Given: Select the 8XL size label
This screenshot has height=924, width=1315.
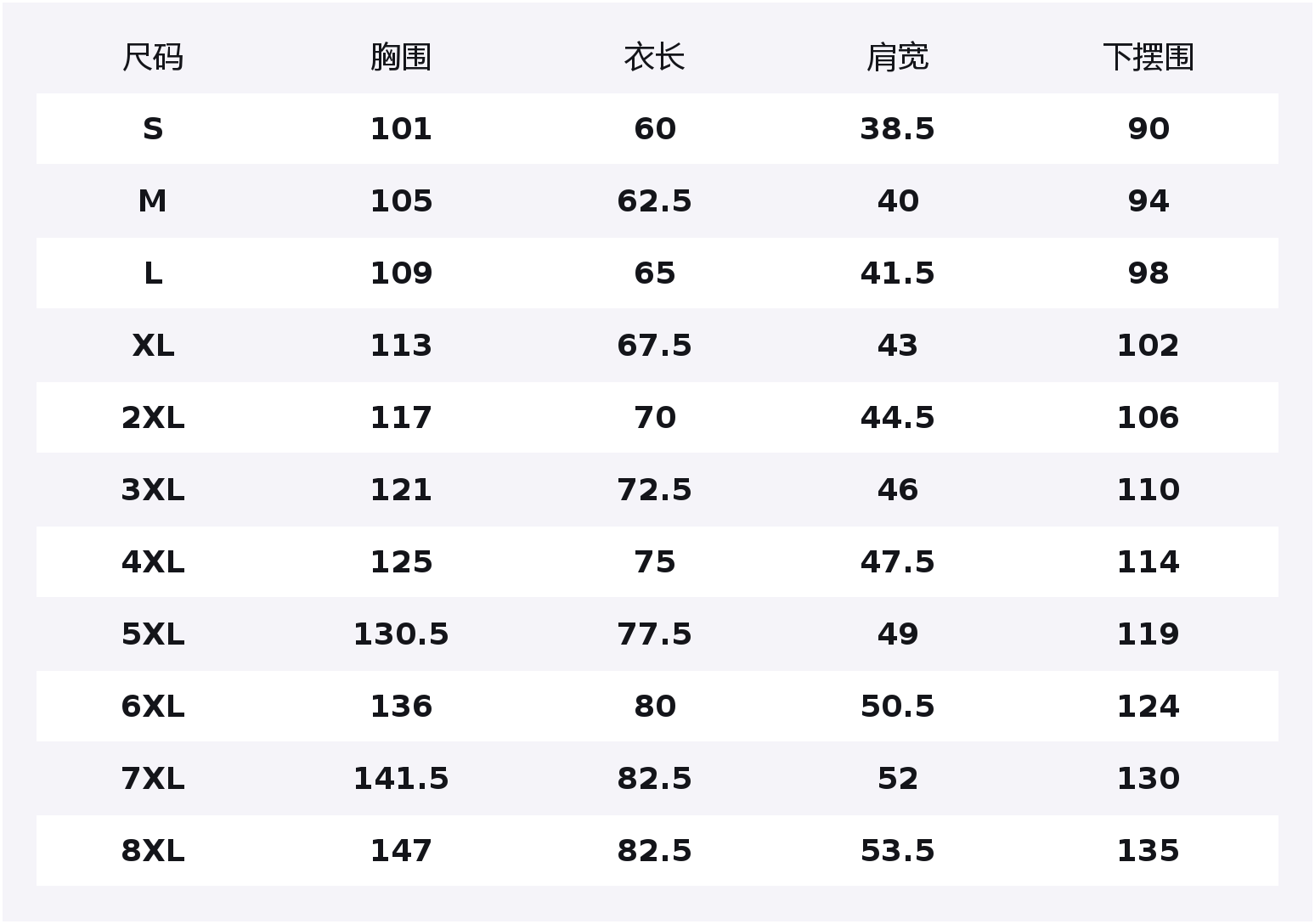Looking at the screenshot, I should coord(153,851).
